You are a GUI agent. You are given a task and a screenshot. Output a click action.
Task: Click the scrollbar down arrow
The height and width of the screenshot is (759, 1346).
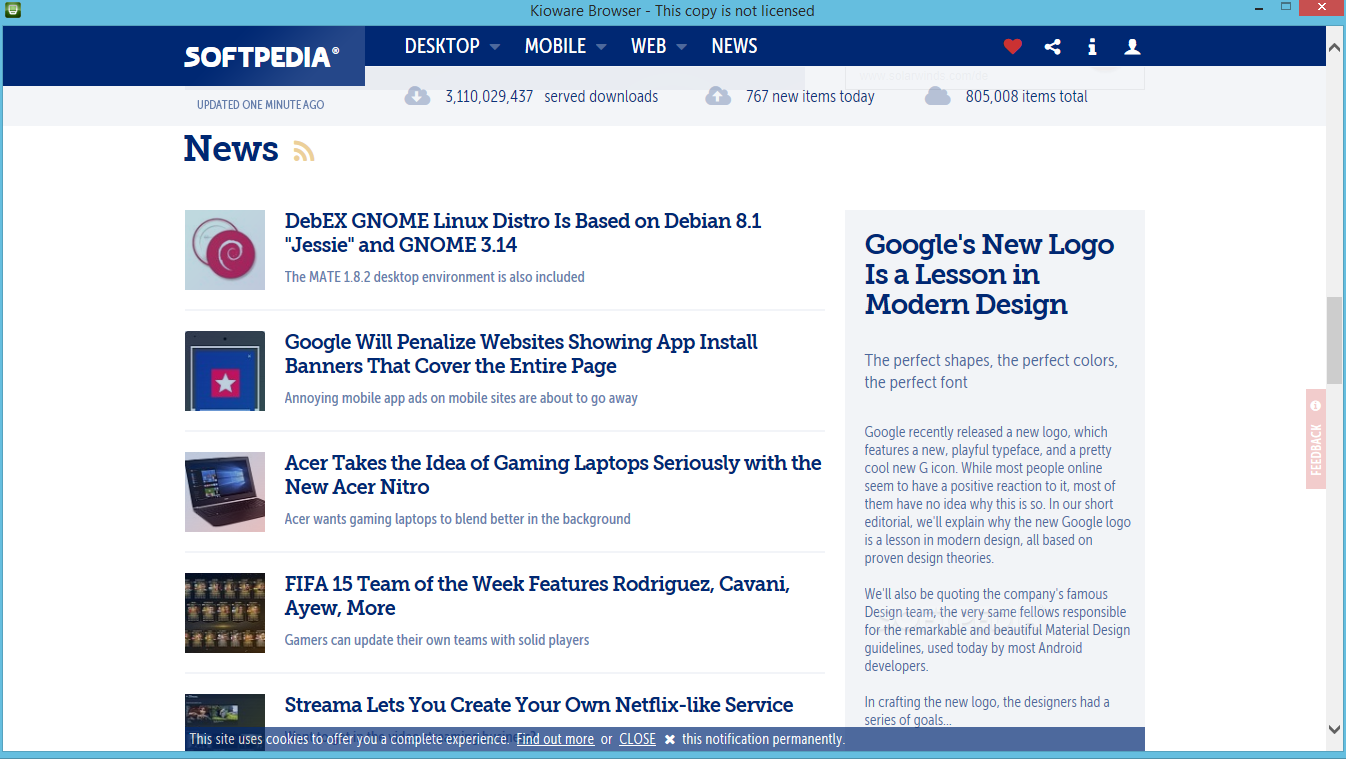tap(1334, 729)
